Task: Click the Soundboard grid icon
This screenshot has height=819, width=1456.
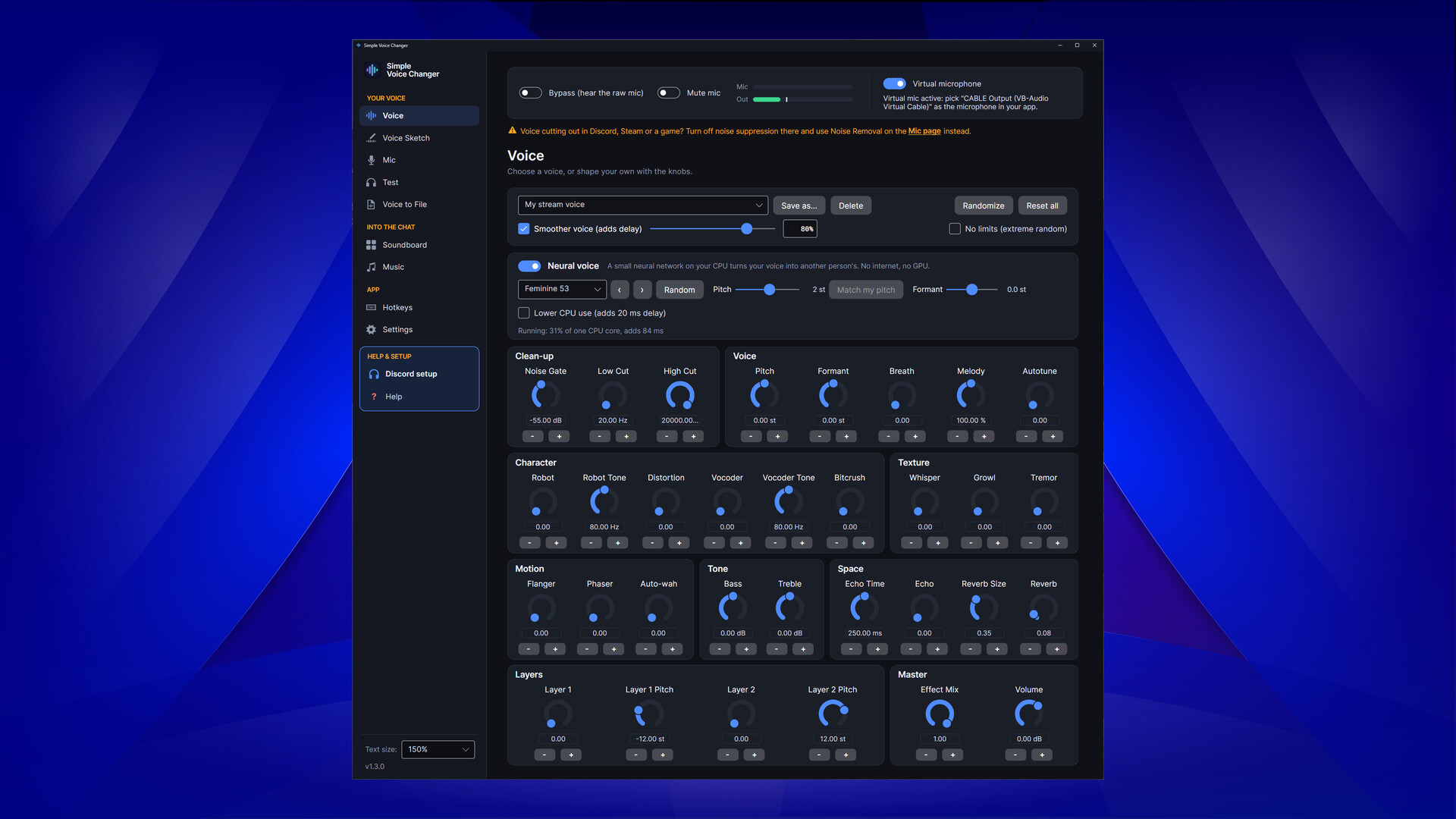Action: coord(371,245)
